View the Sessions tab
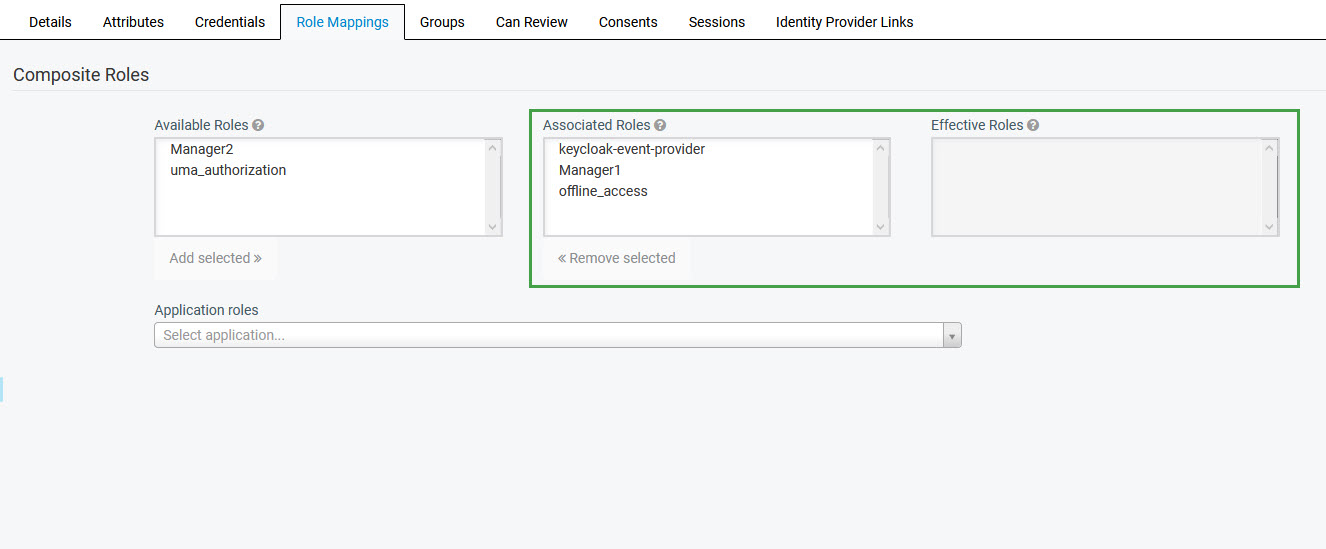Image resolution: width=1326 pixels, height=549 pixels. tap(716, 22)
